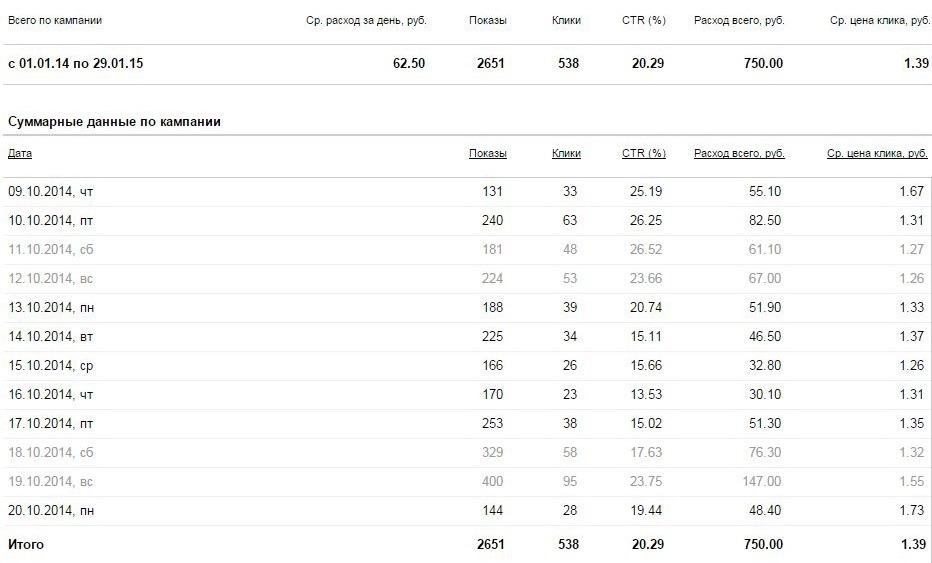
Task: Select the 11.10.2014, сб date row
Action: coord(466,250)
